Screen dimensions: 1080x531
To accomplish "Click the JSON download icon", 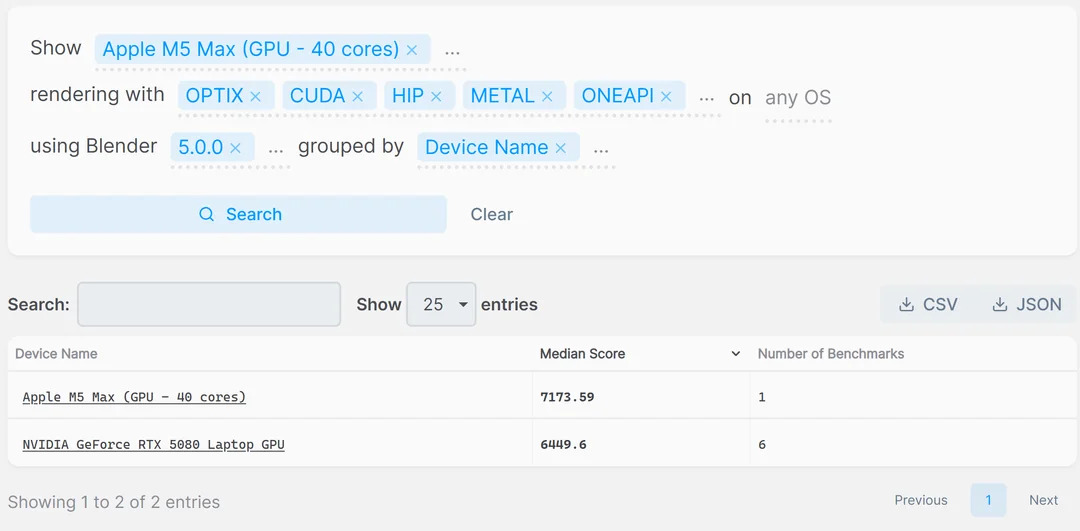I will point(999,304).
